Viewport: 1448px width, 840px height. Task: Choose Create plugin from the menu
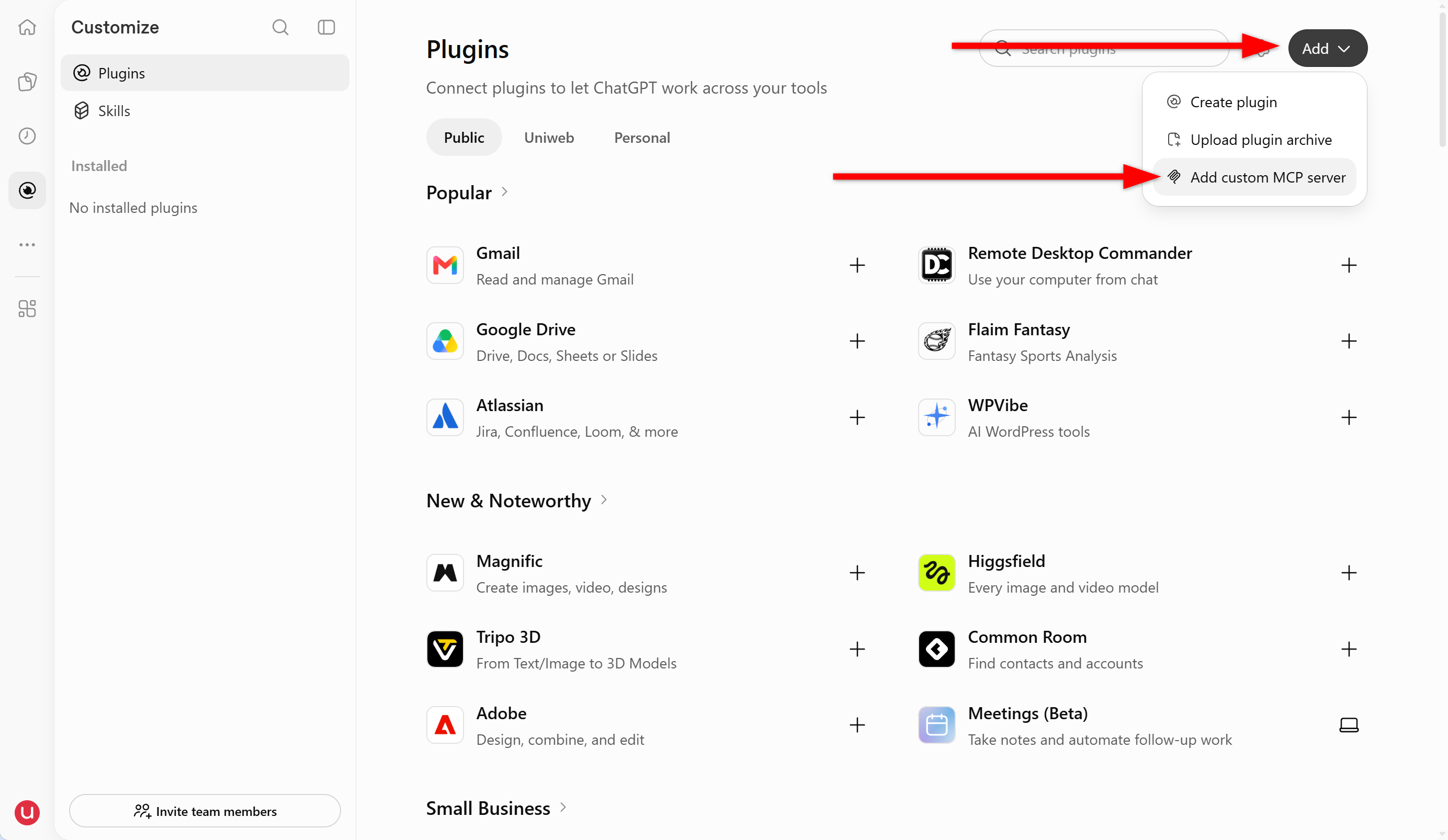pos(1254,103)
